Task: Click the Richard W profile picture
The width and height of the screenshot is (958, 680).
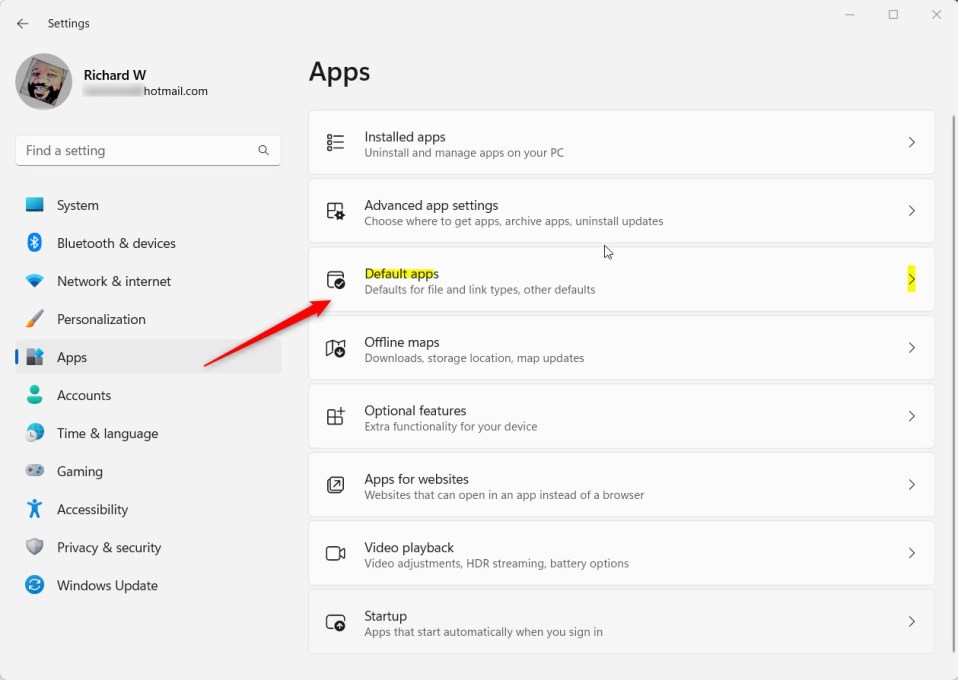Action: (43, 81)
